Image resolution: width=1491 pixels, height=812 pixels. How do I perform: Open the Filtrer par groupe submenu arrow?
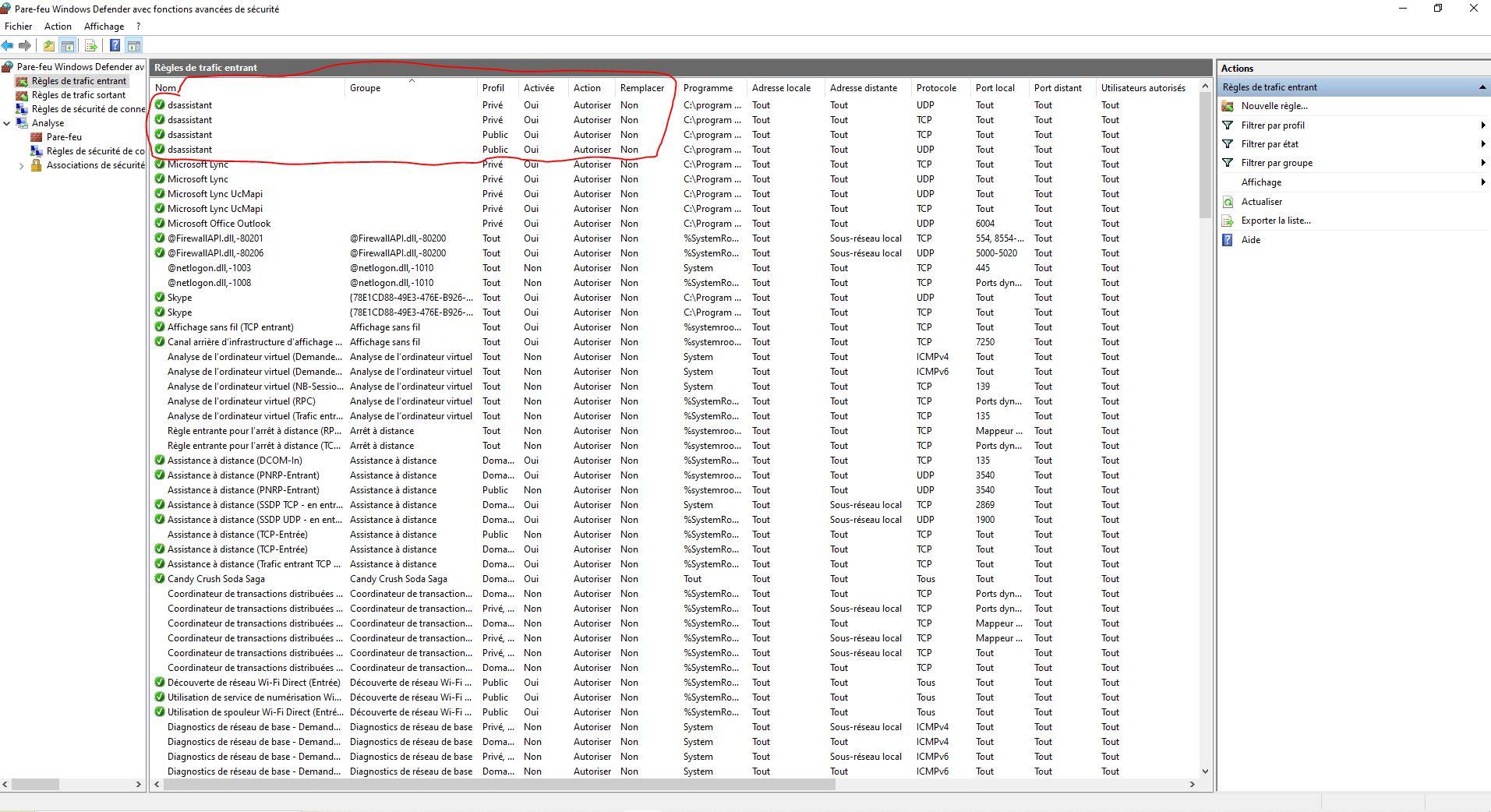1482,163
